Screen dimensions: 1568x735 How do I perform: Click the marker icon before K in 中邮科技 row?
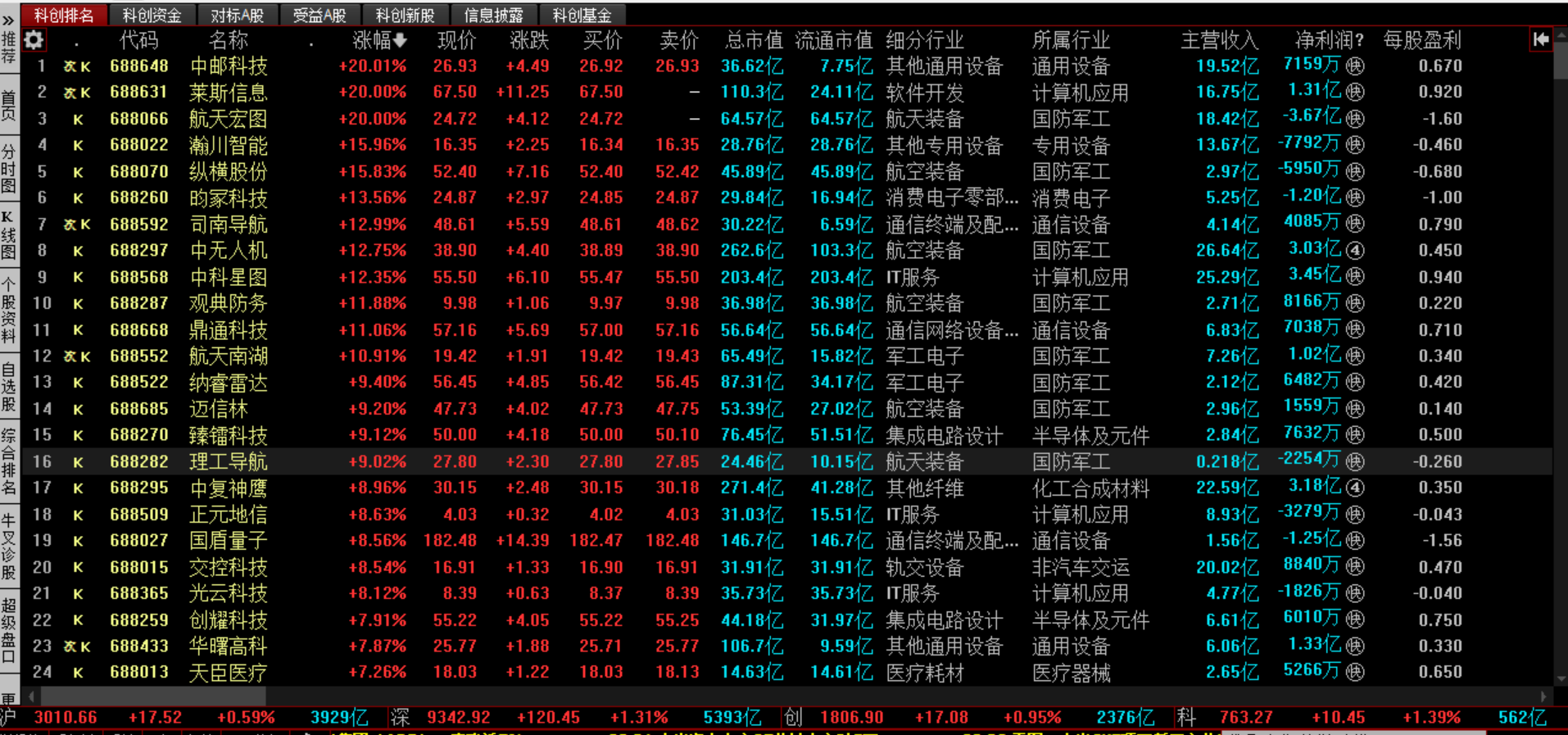point(70,66)
